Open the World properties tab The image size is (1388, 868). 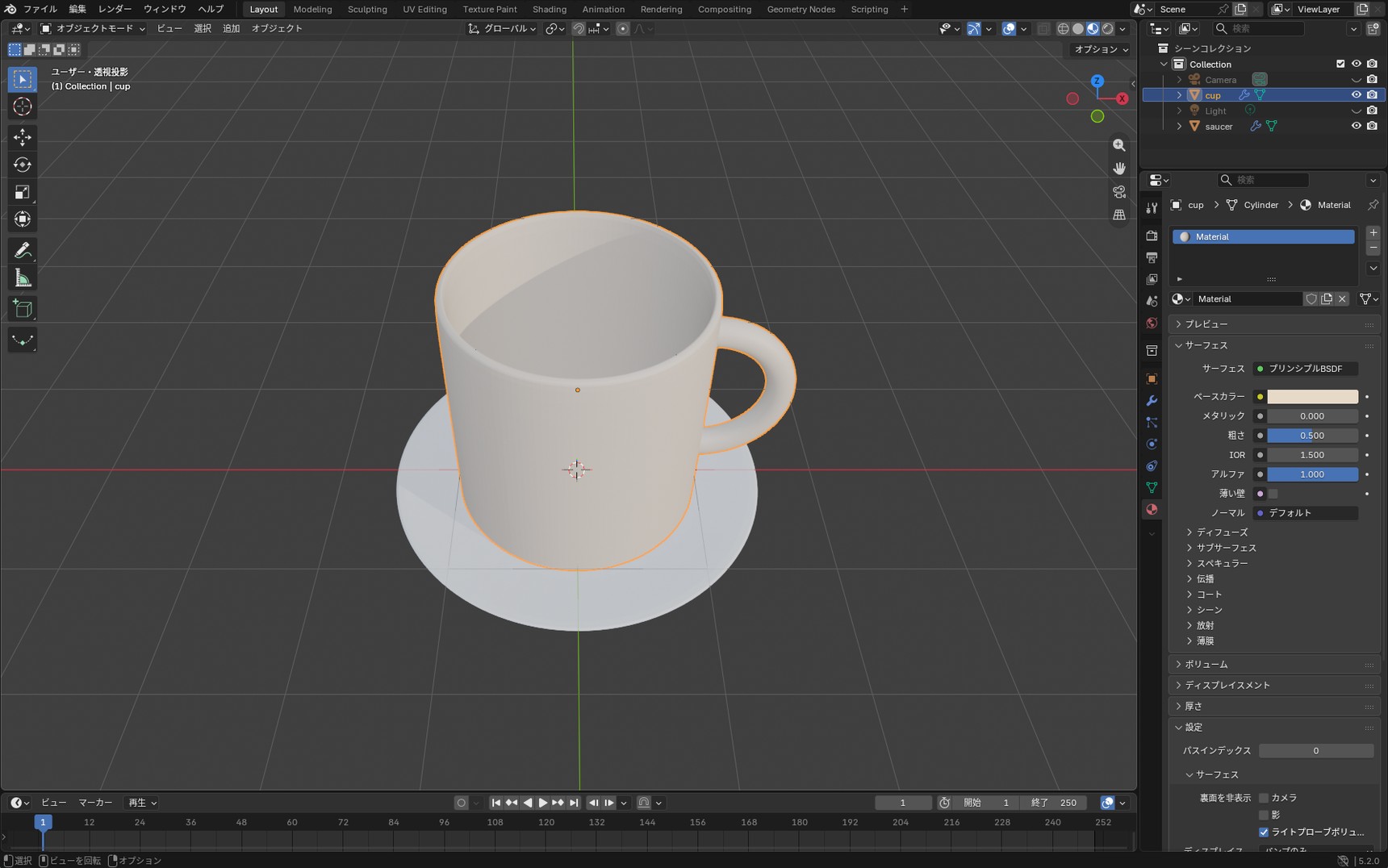[1152, 323]
